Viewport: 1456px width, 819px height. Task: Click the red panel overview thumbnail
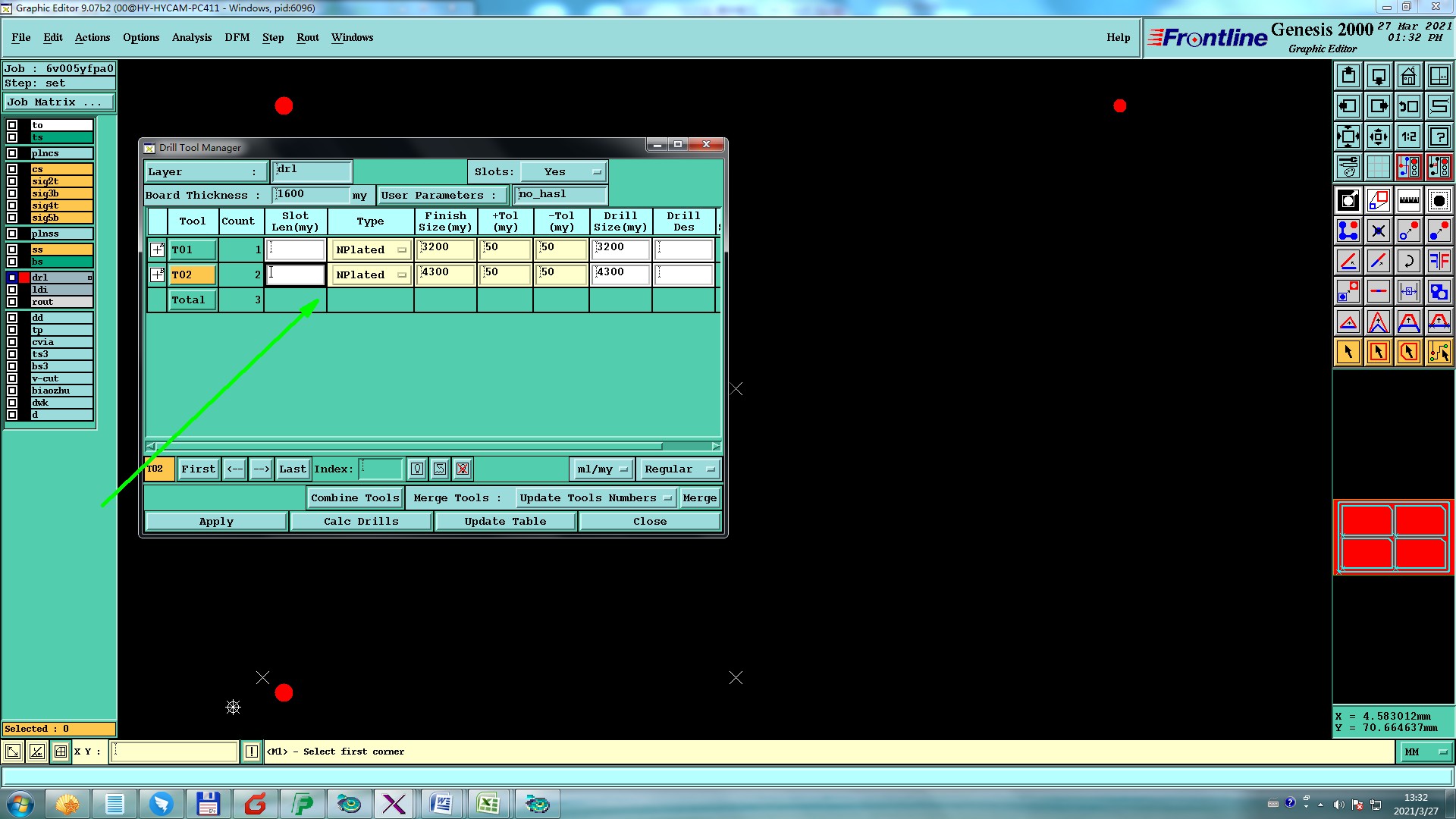(x=1393, y=537)
